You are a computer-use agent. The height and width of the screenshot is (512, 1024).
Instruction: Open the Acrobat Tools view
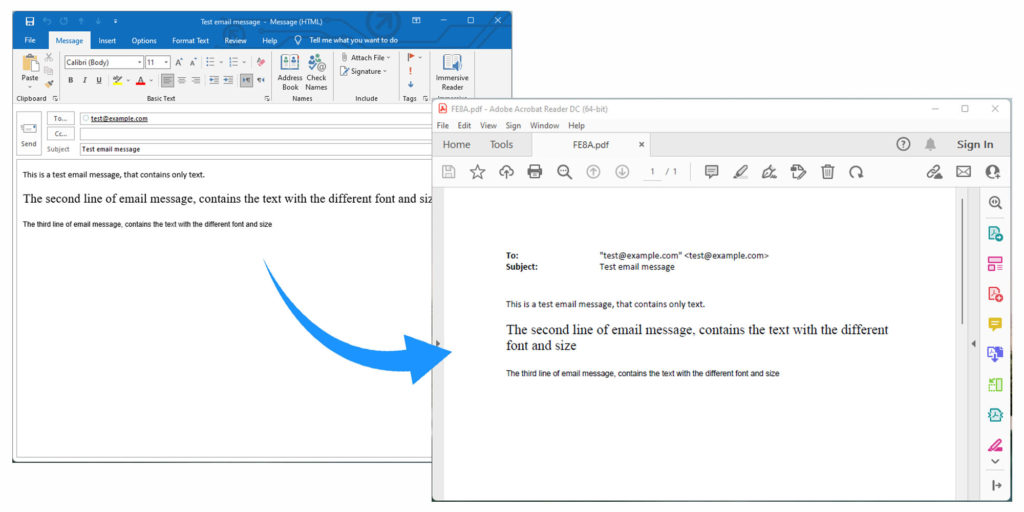pyautogui.click(x=502, y=144)
